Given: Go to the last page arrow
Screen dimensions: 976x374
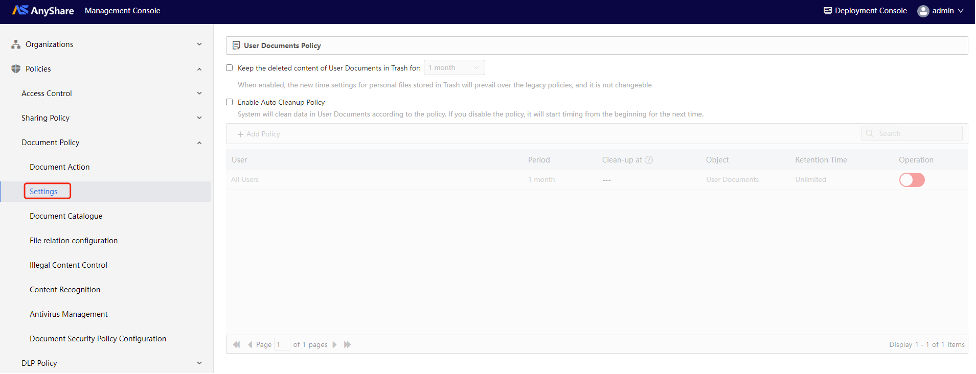Looking at the screenshot, I should click(347, 344).
